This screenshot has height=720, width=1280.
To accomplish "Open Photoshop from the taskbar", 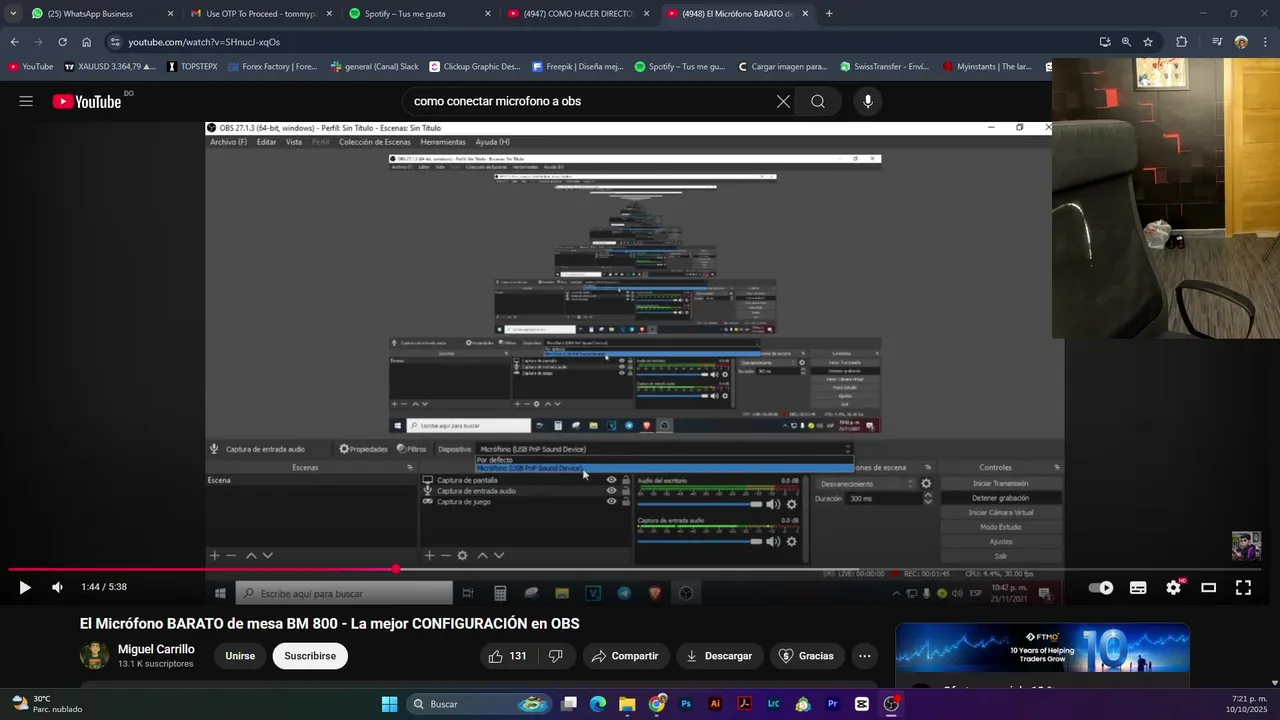I will (686, 704).
